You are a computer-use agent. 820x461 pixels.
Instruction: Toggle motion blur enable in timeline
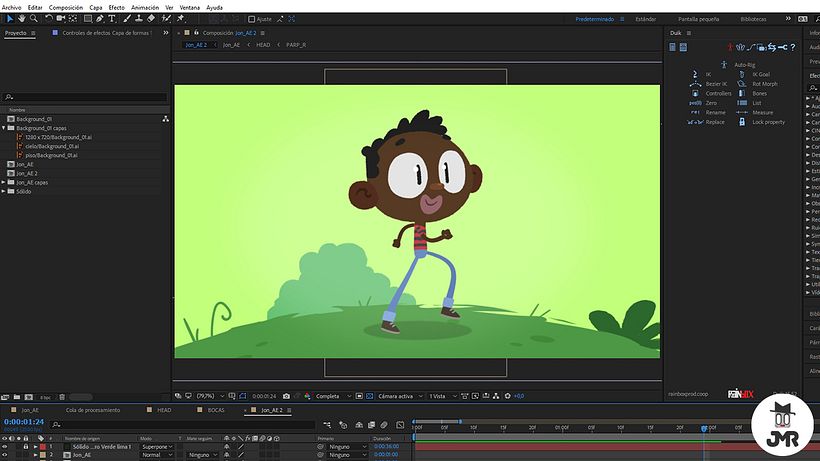[384, 425]
